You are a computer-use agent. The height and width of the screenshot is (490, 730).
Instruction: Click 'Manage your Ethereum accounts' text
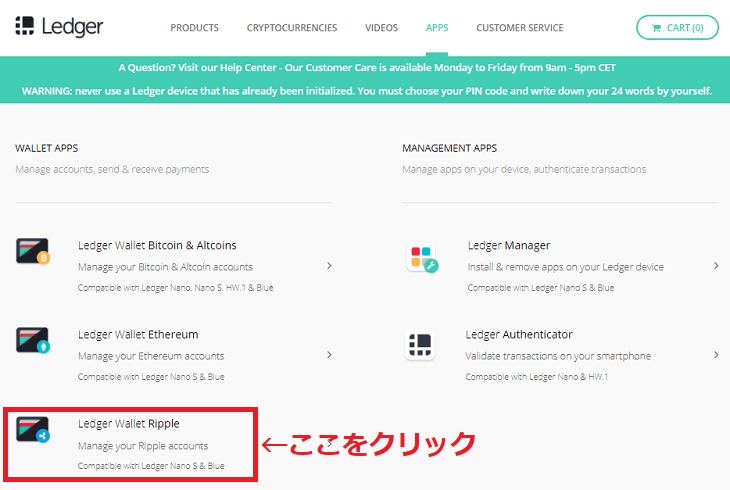[x=151, y=356]
